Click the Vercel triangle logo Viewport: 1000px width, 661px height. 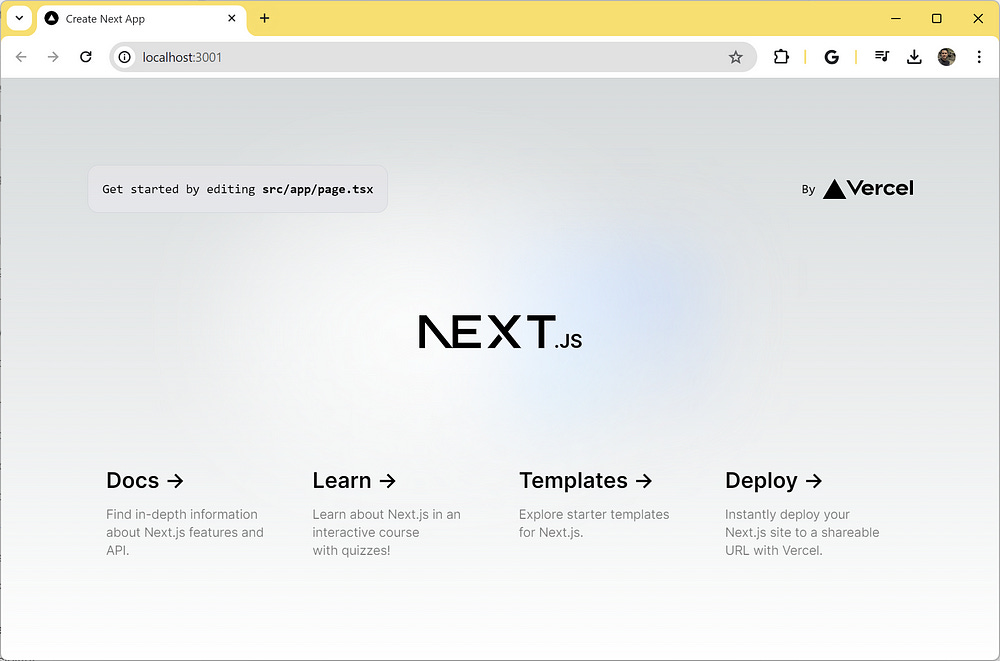pyautogui.click(x=836, y=188)
